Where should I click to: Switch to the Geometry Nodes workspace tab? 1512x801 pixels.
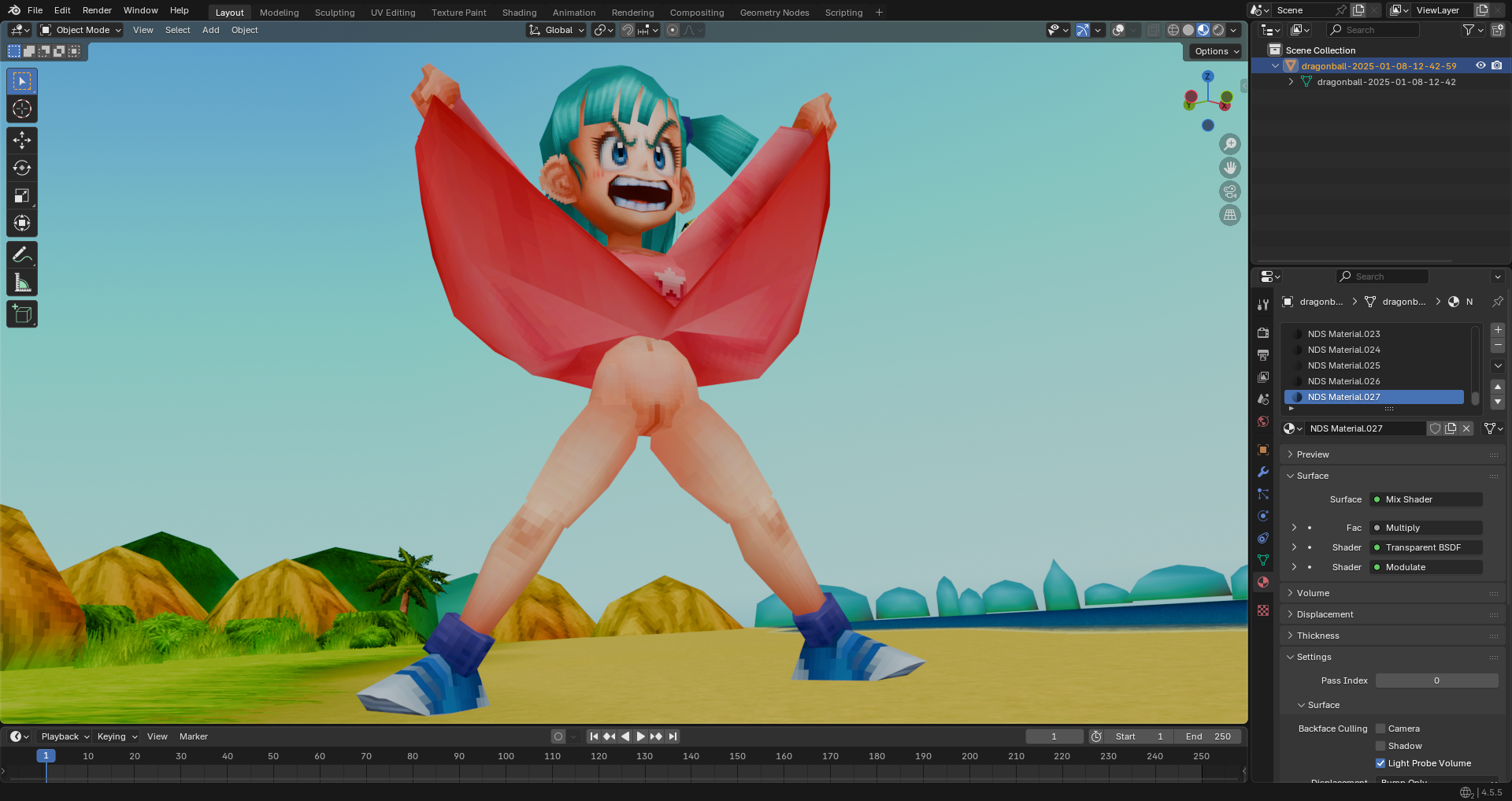pyautogui.click(x=775, y=13)
